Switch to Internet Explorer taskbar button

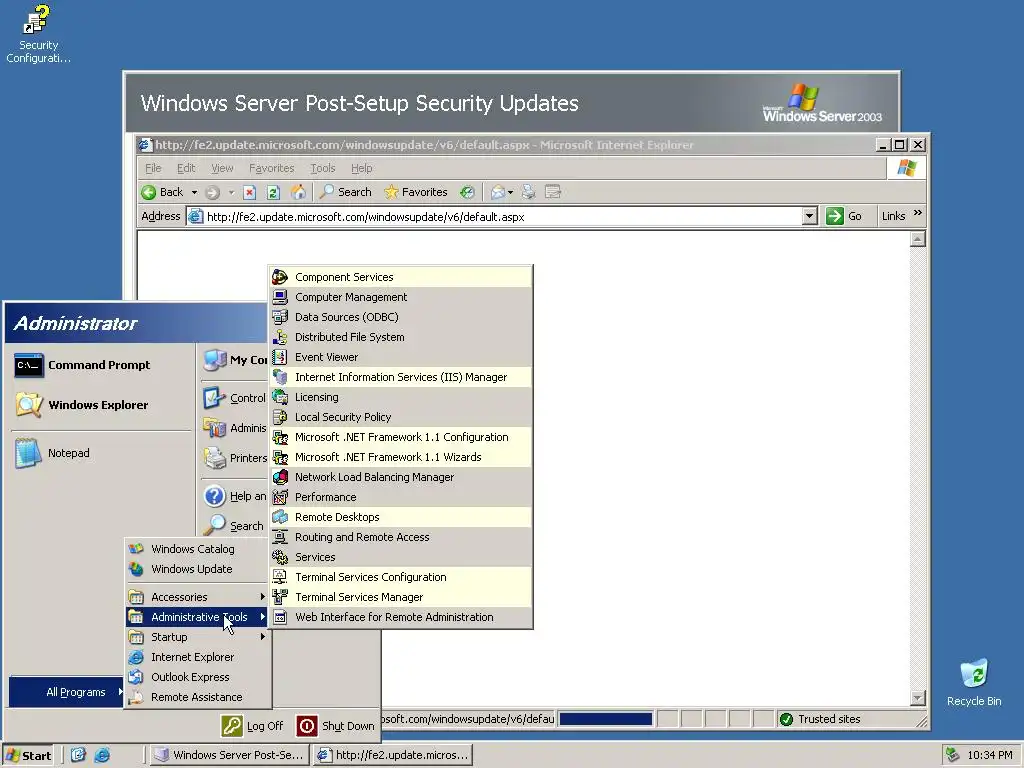(x=392, y=755)
